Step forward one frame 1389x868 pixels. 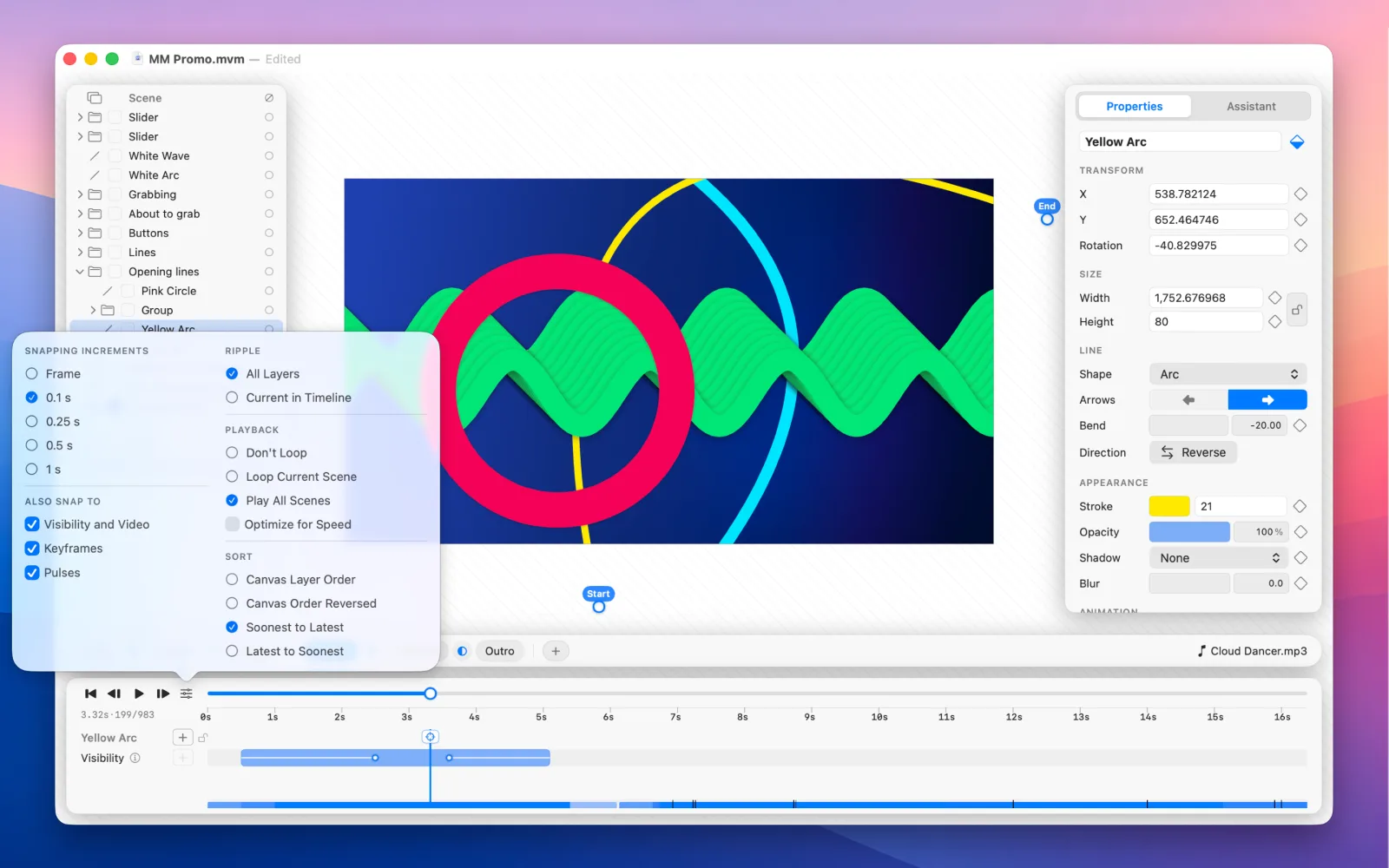click(x=162, y=694)
